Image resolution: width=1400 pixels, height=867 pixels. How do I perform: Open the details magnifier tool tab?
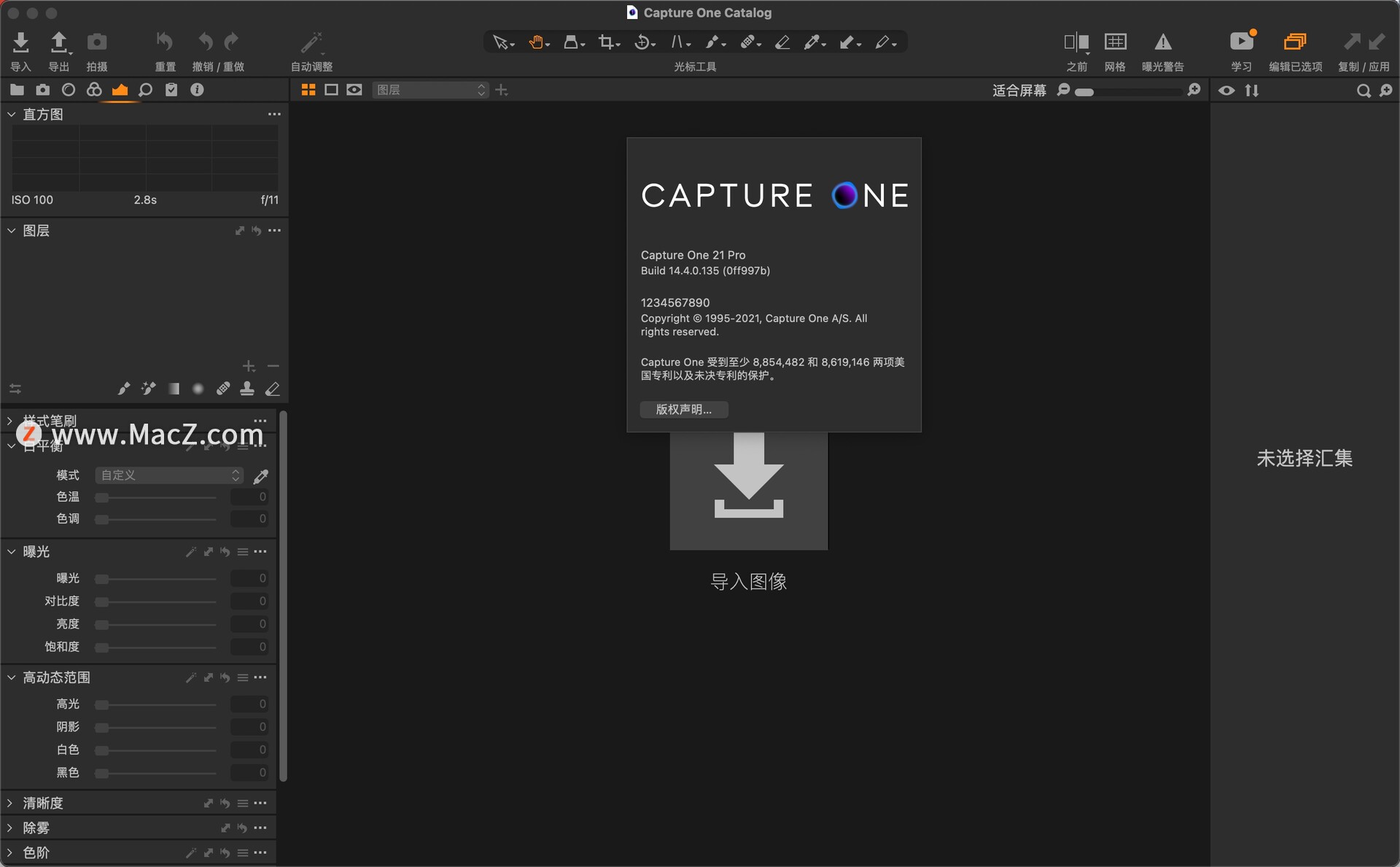(x=146, y=90)
